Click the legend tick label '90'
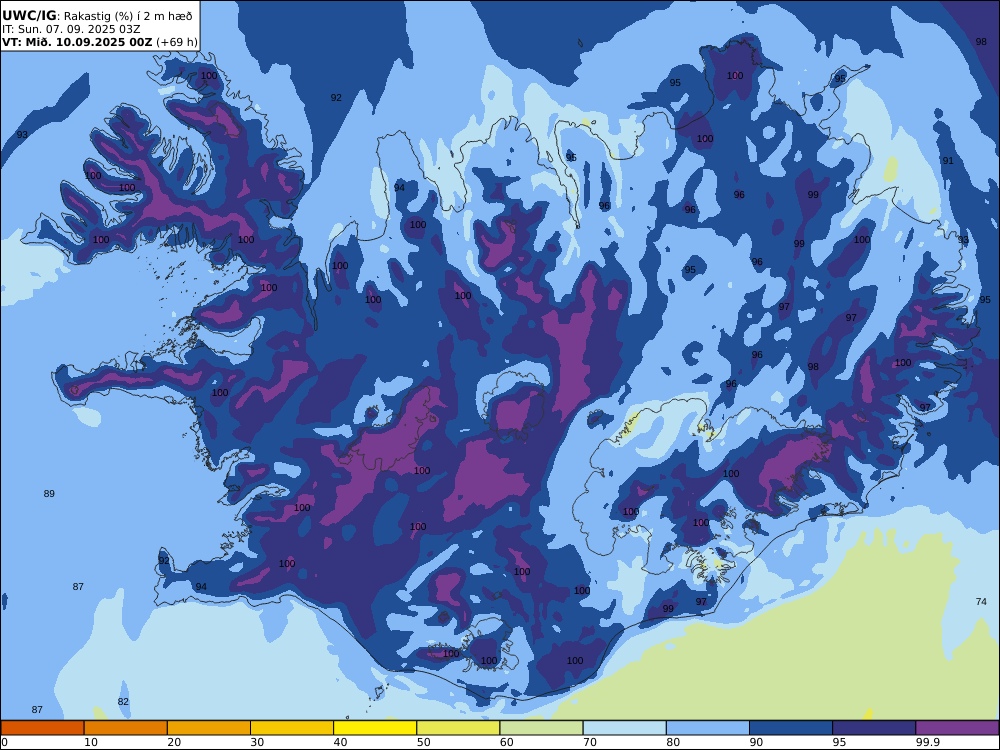This screenshot has height=750, width=1000. click(756, 742)
